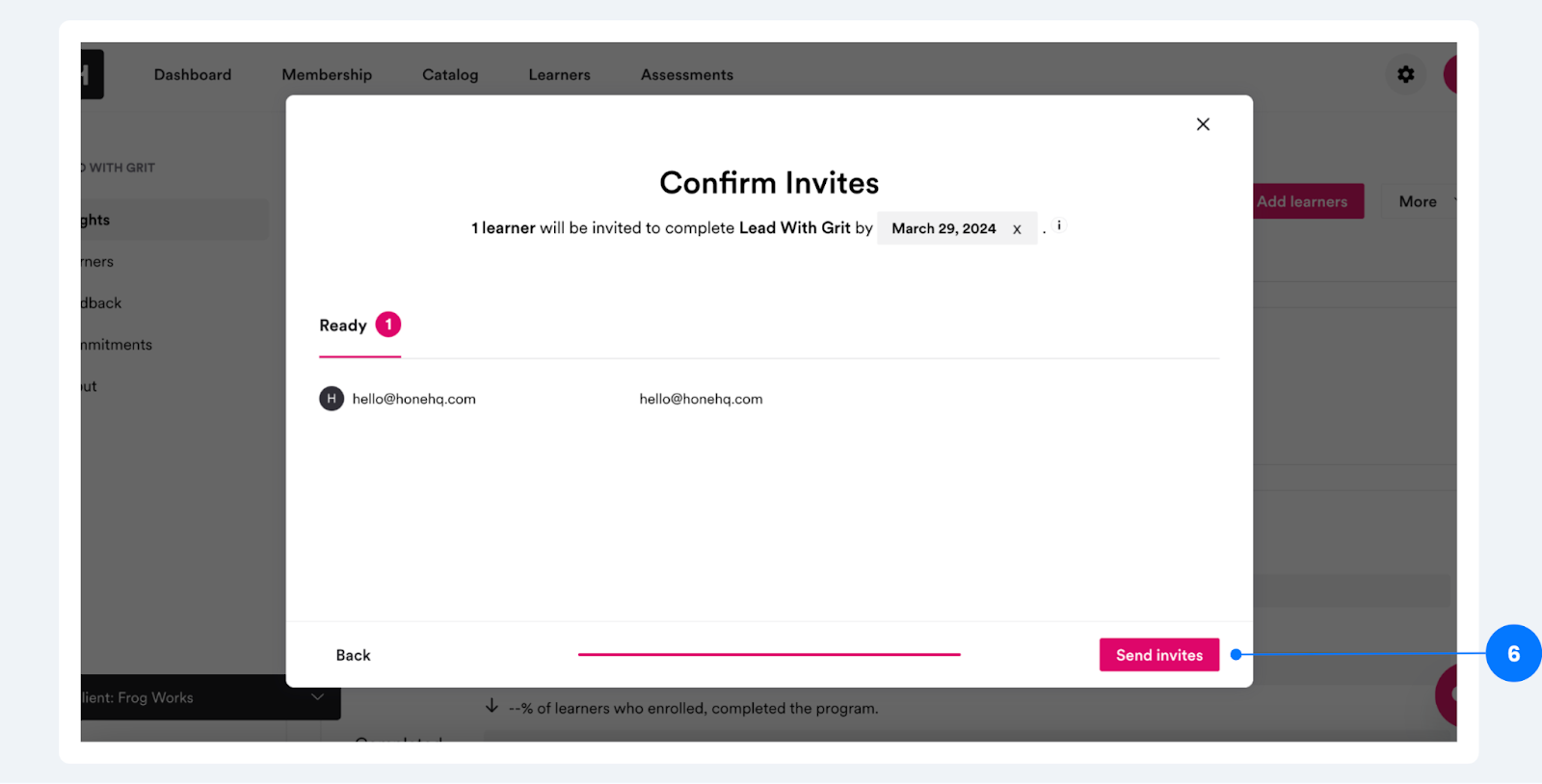The height and width of the screenshot is (784, 1542).
Task: Go to the Membership page
Action: click(x=327, y=74)
